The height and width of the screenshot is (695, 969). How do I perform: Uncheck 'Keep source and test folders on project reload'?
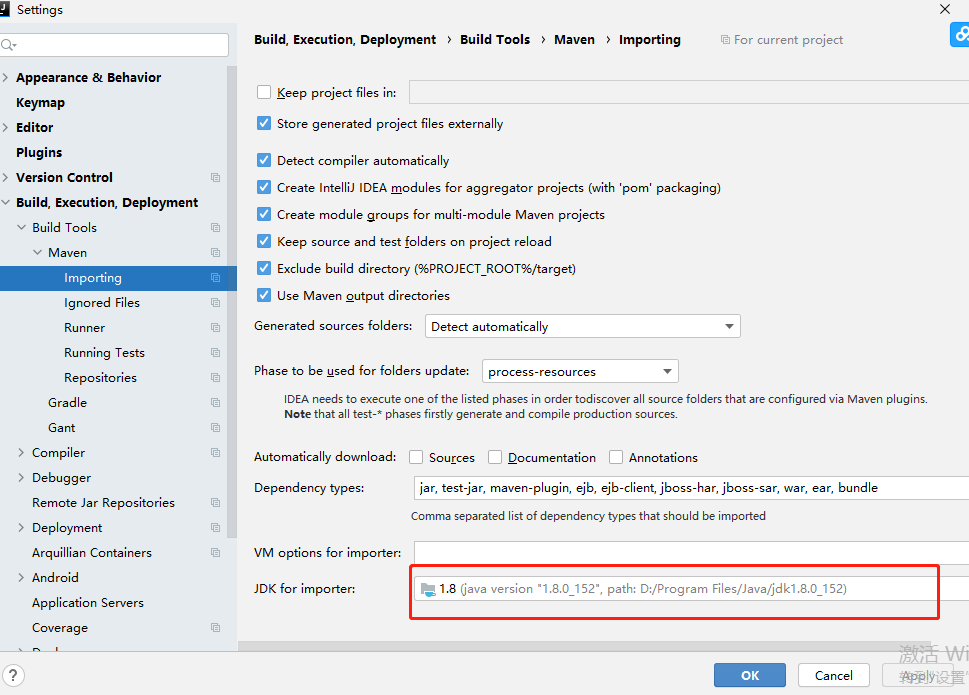click(x=264, y=242)
